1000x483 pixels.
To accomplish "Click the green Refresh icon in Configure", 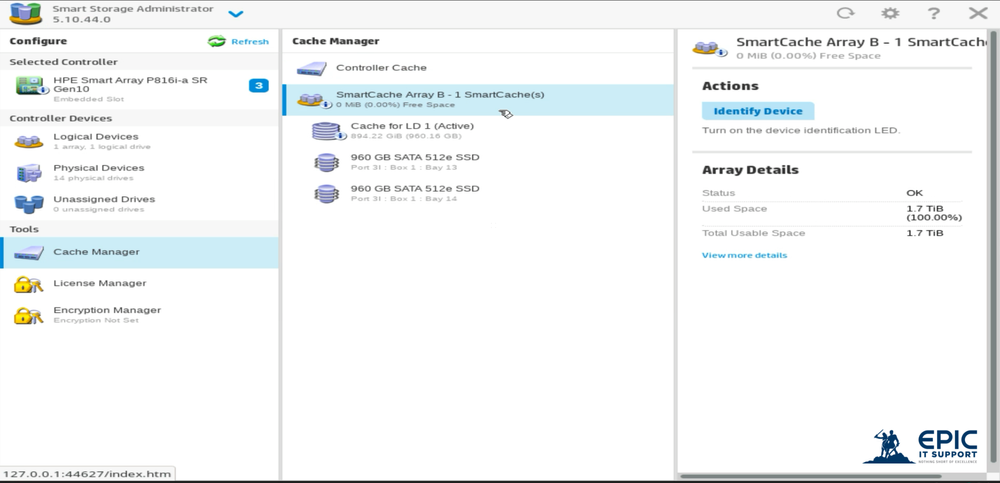I will tap(216, 41).
